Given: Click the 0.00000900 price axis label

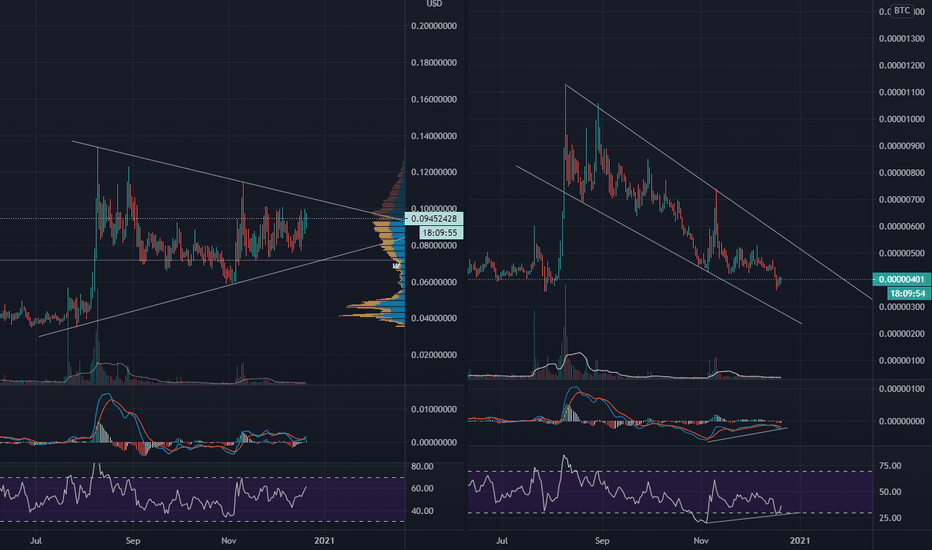Looking at the screenshot, I should 902,146.
